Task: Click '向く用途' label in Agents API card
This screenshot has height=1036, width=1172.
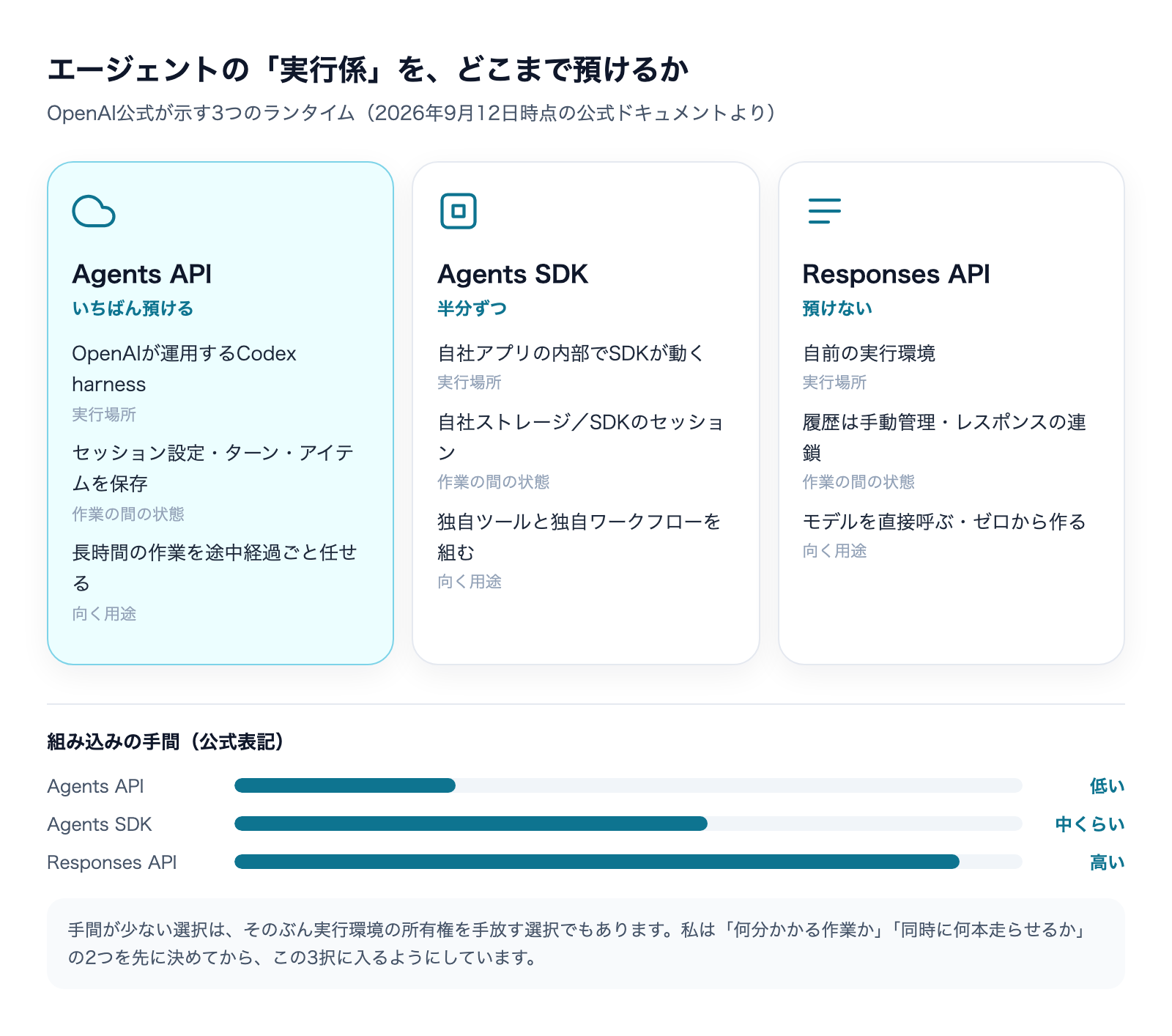Action: 104,614
